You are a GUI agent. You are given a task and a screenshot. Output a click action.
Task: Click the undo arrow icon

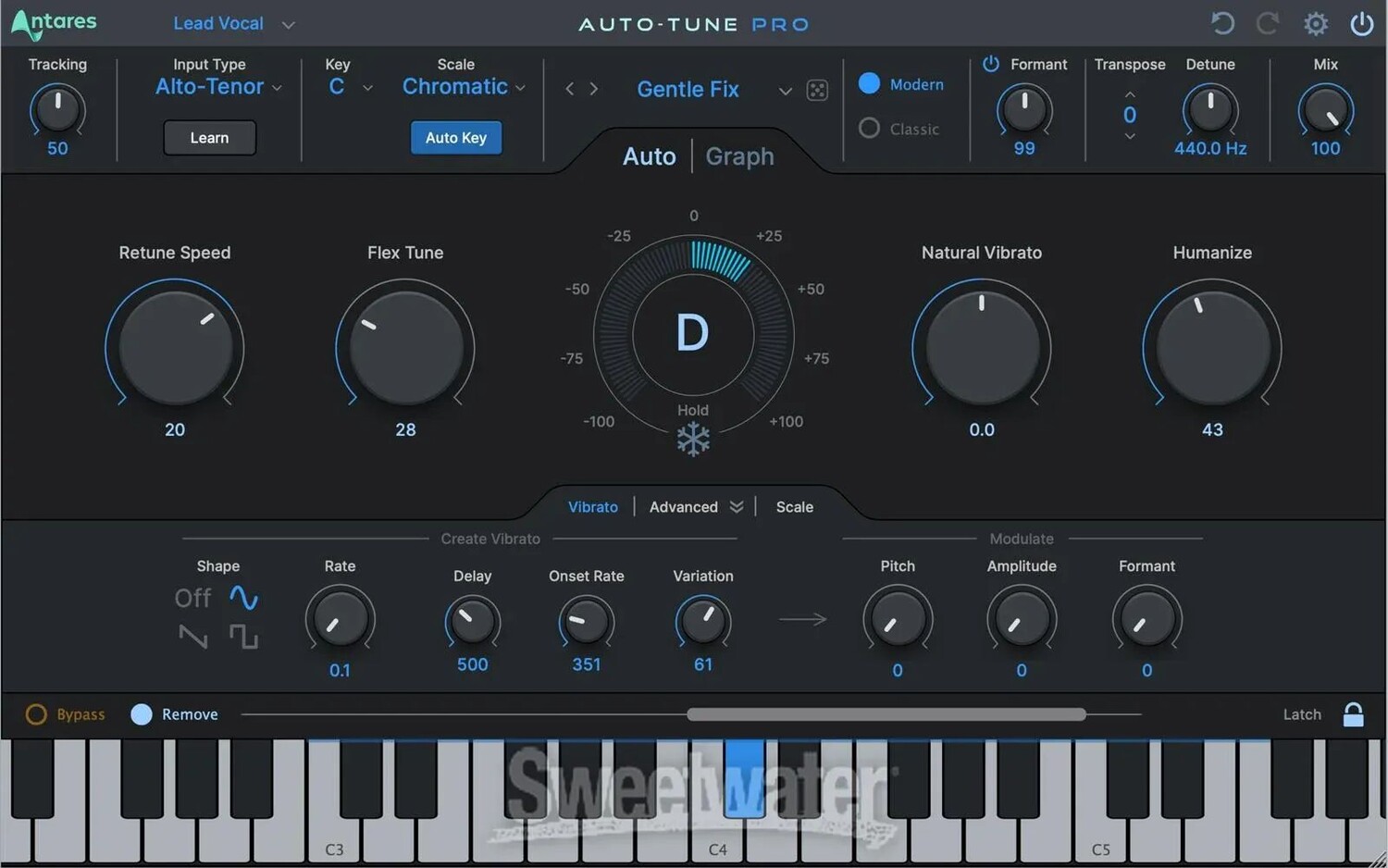click(x=1222, y=23)
